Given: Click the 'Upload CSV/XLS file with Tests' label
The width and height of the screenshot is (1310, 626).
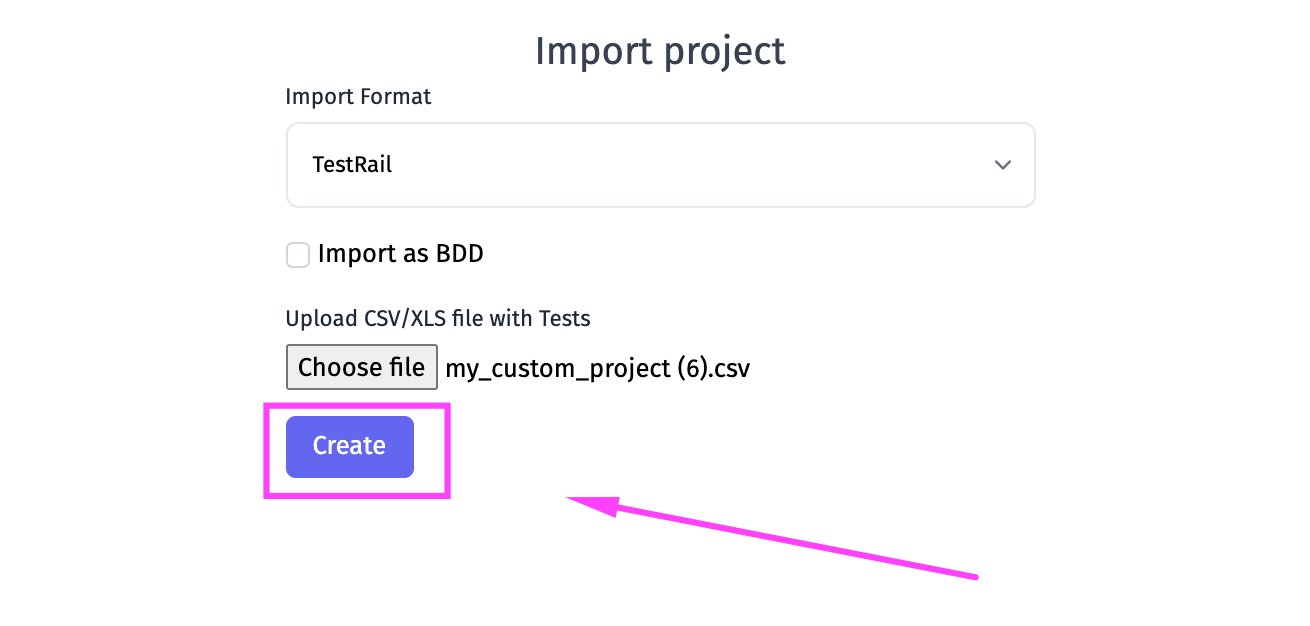Looking at the screenshot, I should (438, 319).
